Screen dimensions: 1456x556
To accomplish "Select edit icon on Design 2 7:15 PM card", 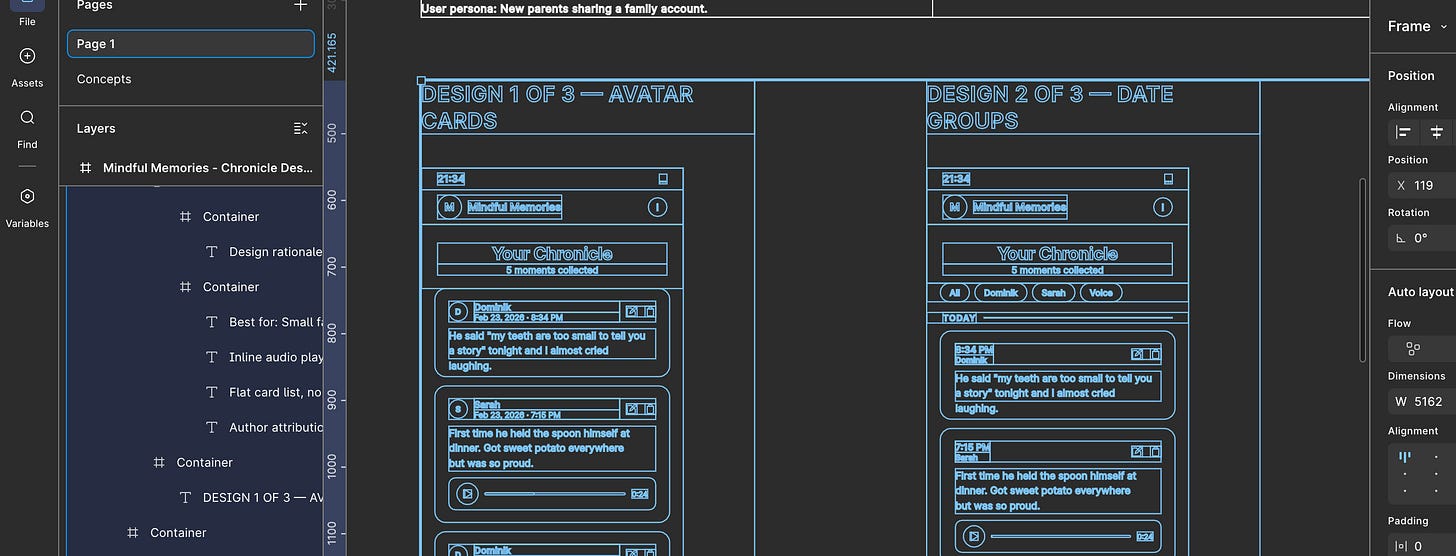I will 1137,451.
